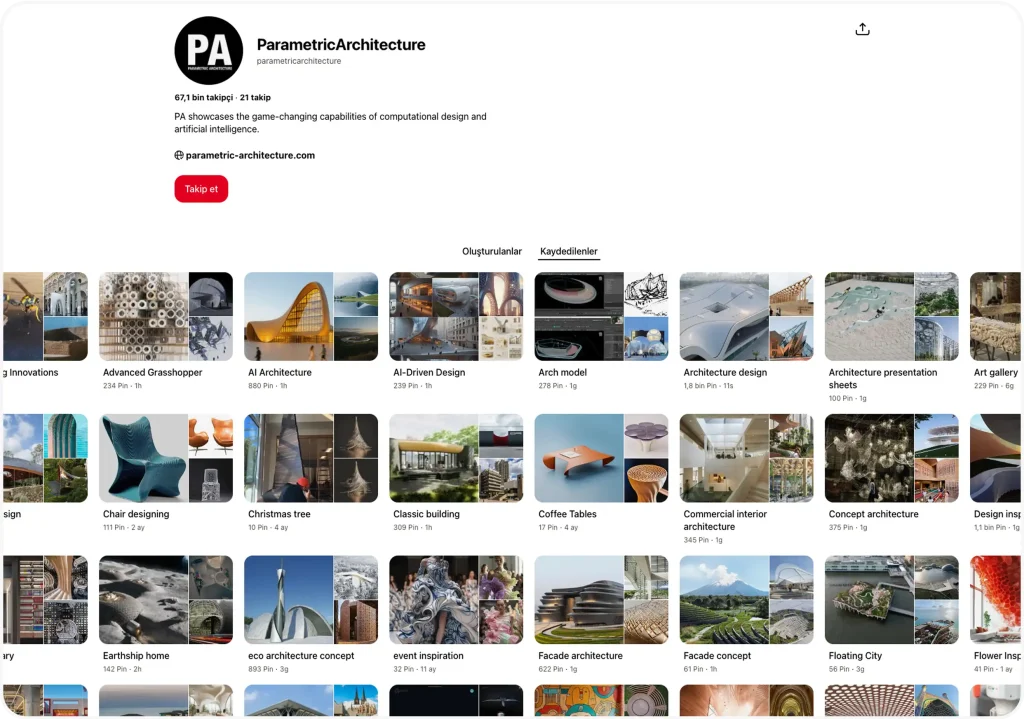This screenshot has width=1024, height=719.
Task: Click the Chair designing title text
Action: coord(136,514)
